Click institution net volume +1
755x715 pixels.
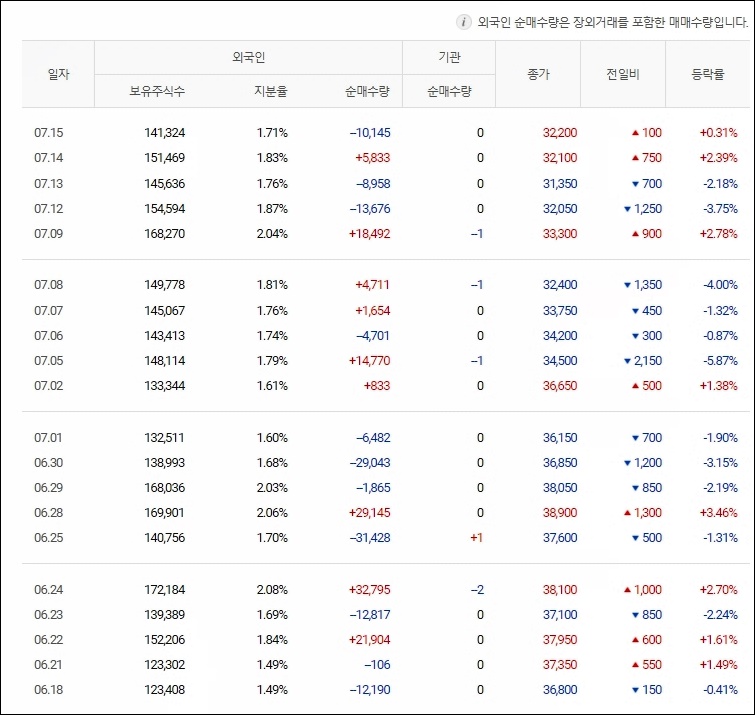477,538
